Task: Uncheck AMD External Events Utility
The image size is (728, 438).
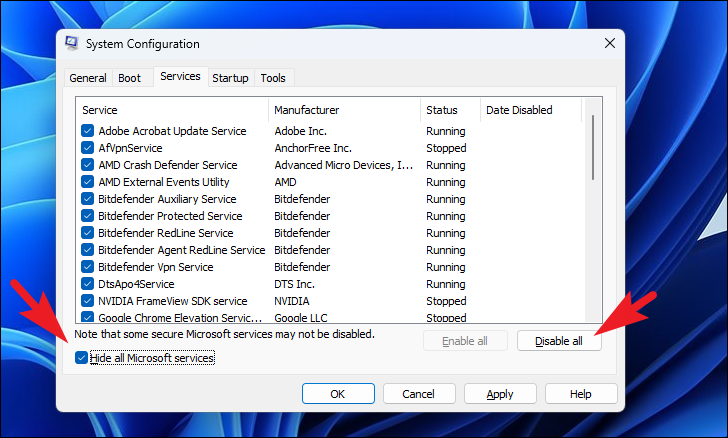Action: pos(87,182)
